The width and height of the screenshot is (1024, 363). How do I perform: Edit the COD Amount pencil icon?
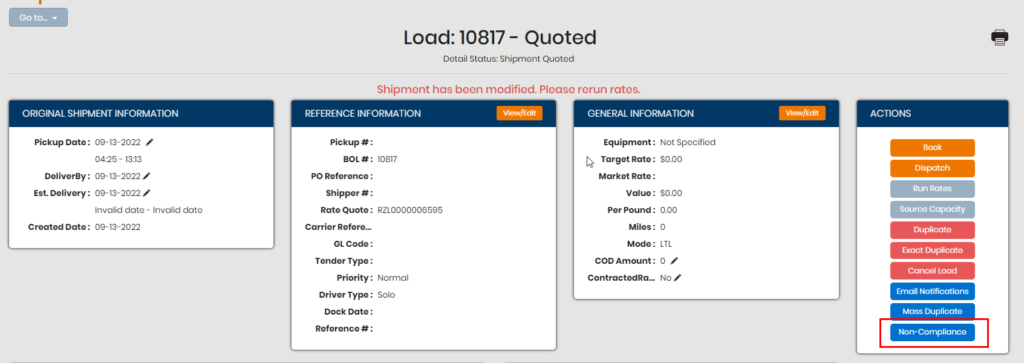pos(674,260)
